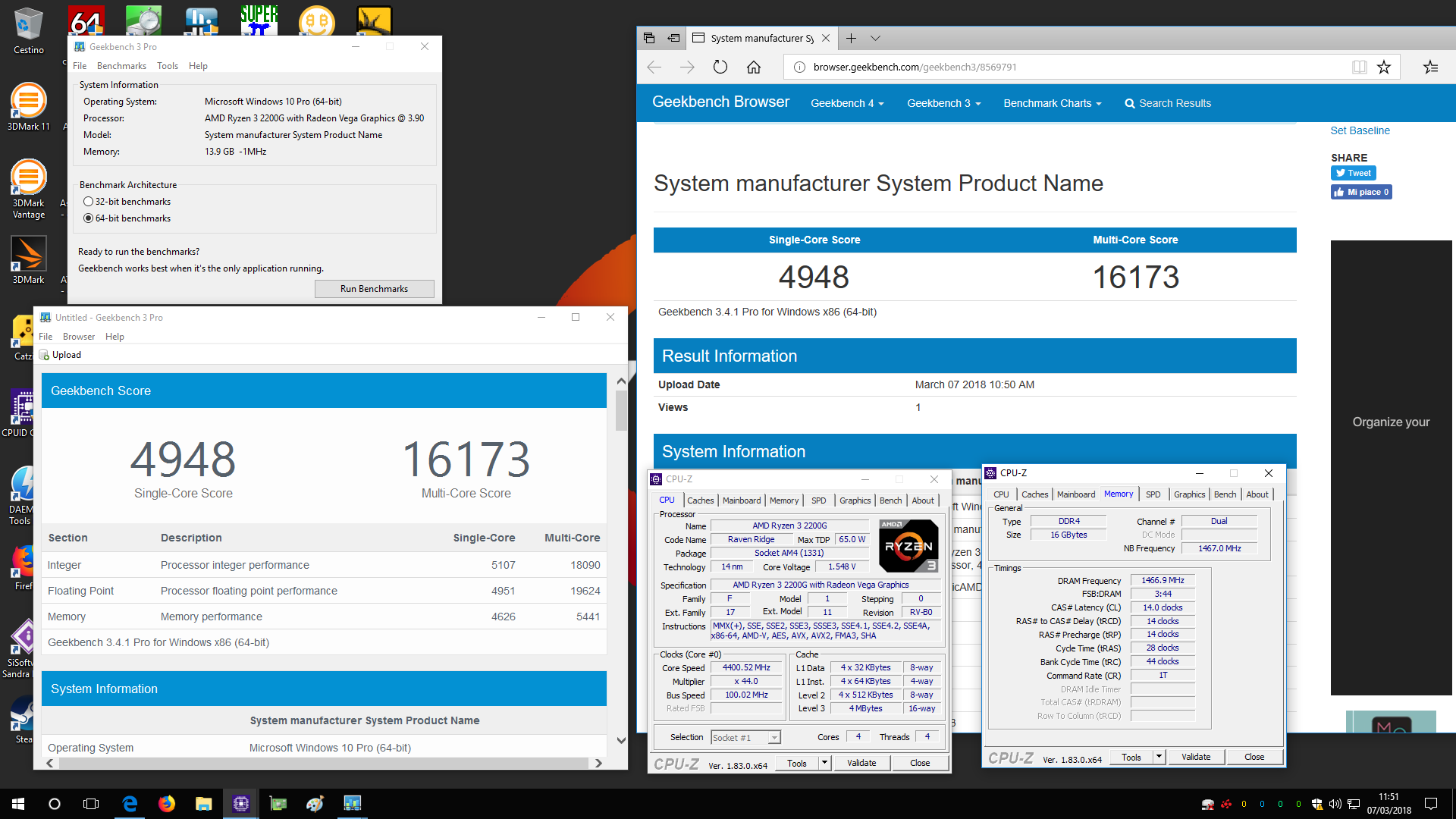Go to the browser home page

754,67
